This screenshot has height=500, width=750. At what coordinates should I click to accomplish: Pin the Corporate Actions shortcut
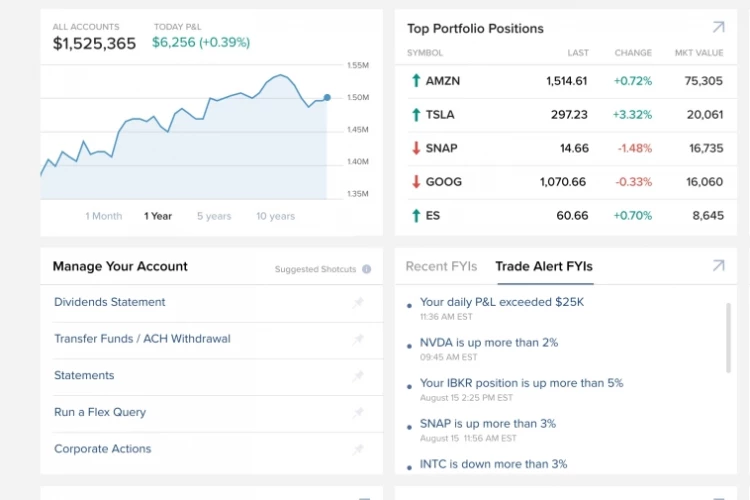point(358,449)
